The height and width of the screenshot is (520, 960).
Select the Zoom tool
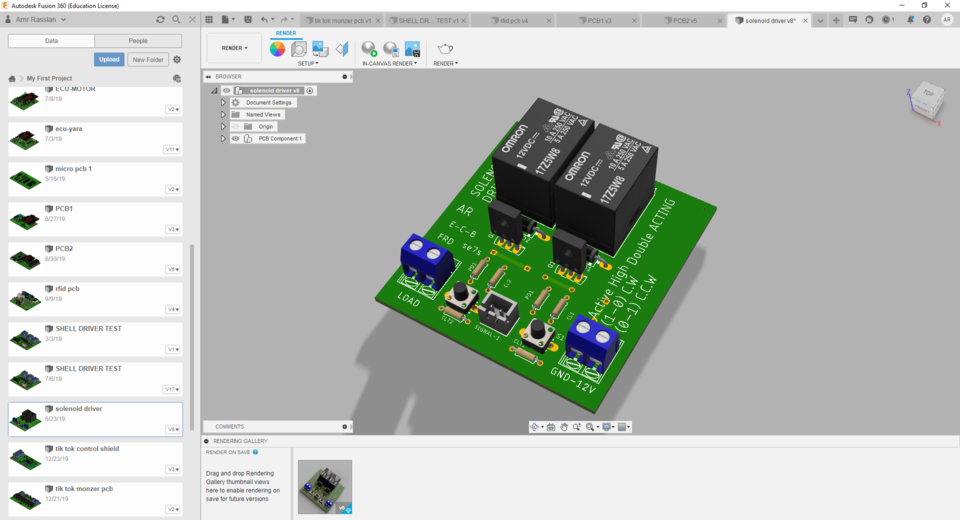click(577, 427)
